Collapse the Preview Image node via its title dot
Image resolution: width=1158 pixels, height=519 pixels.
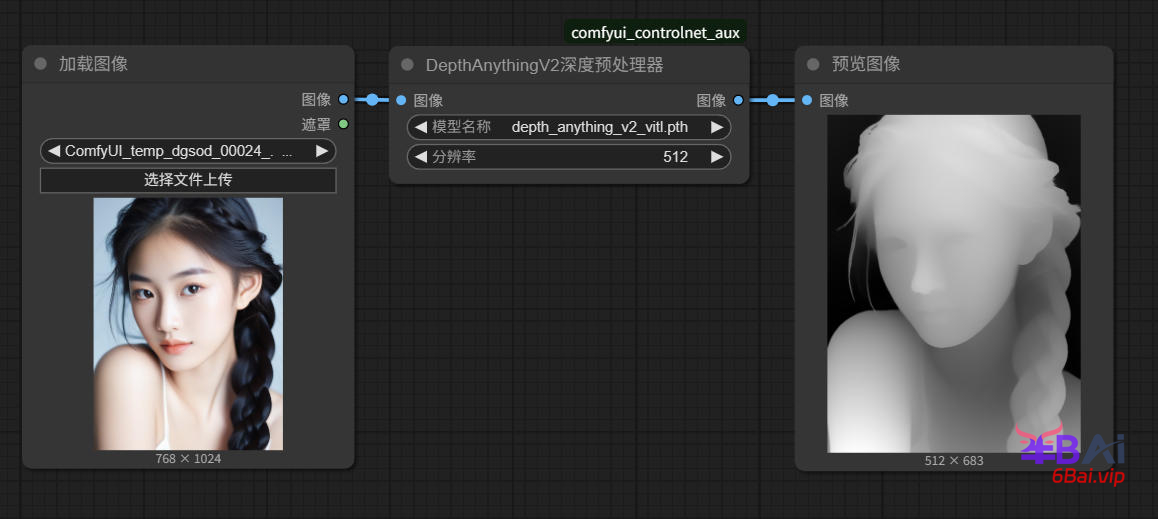coord(813,64)
